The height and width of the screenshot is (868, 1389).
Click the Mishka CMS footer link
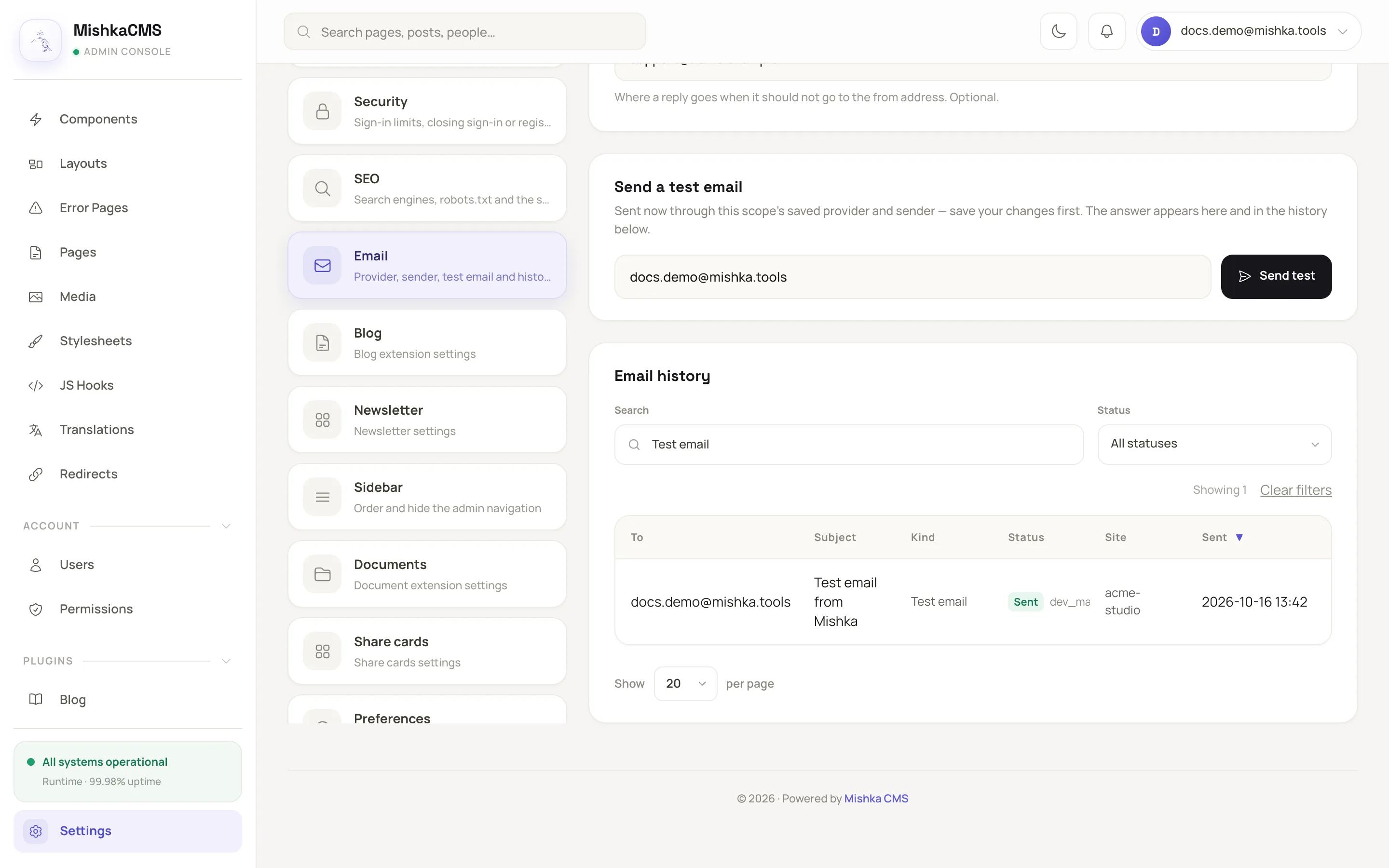[x=876, y=799]
